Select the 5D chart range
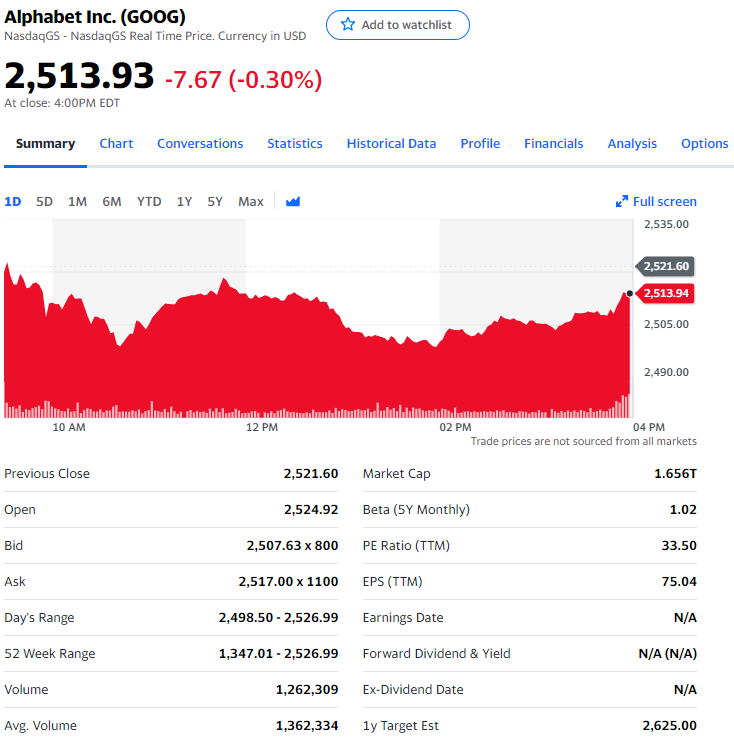The height and width of the screenshot is (747, 734). [44, 202]
